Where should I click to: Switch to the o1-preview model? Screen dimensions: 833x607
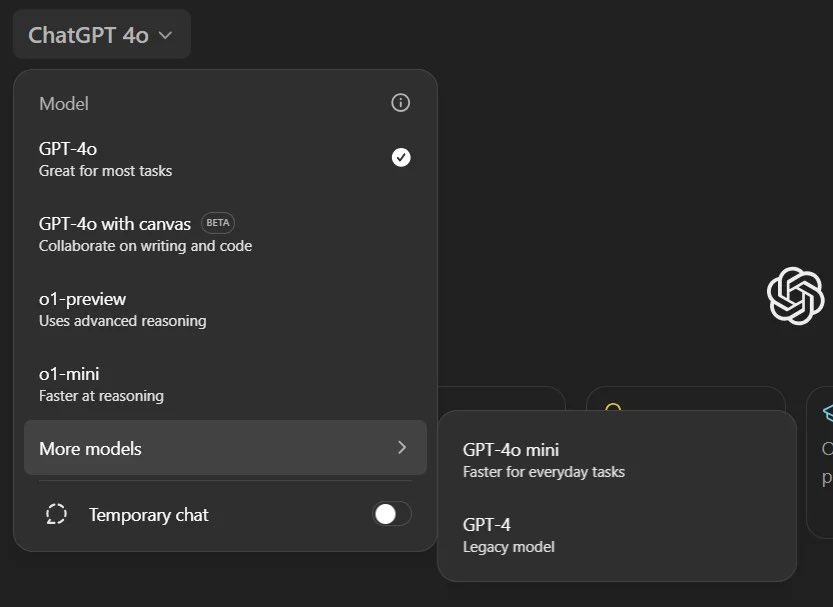tap(225, 309)
